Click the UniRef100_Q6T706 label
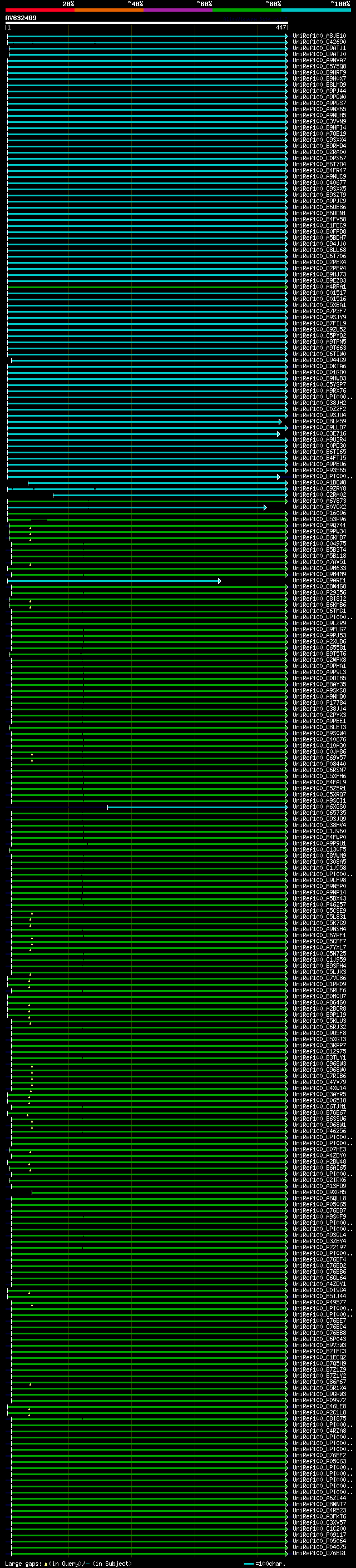356x1568 pixels. pos(319,256)
